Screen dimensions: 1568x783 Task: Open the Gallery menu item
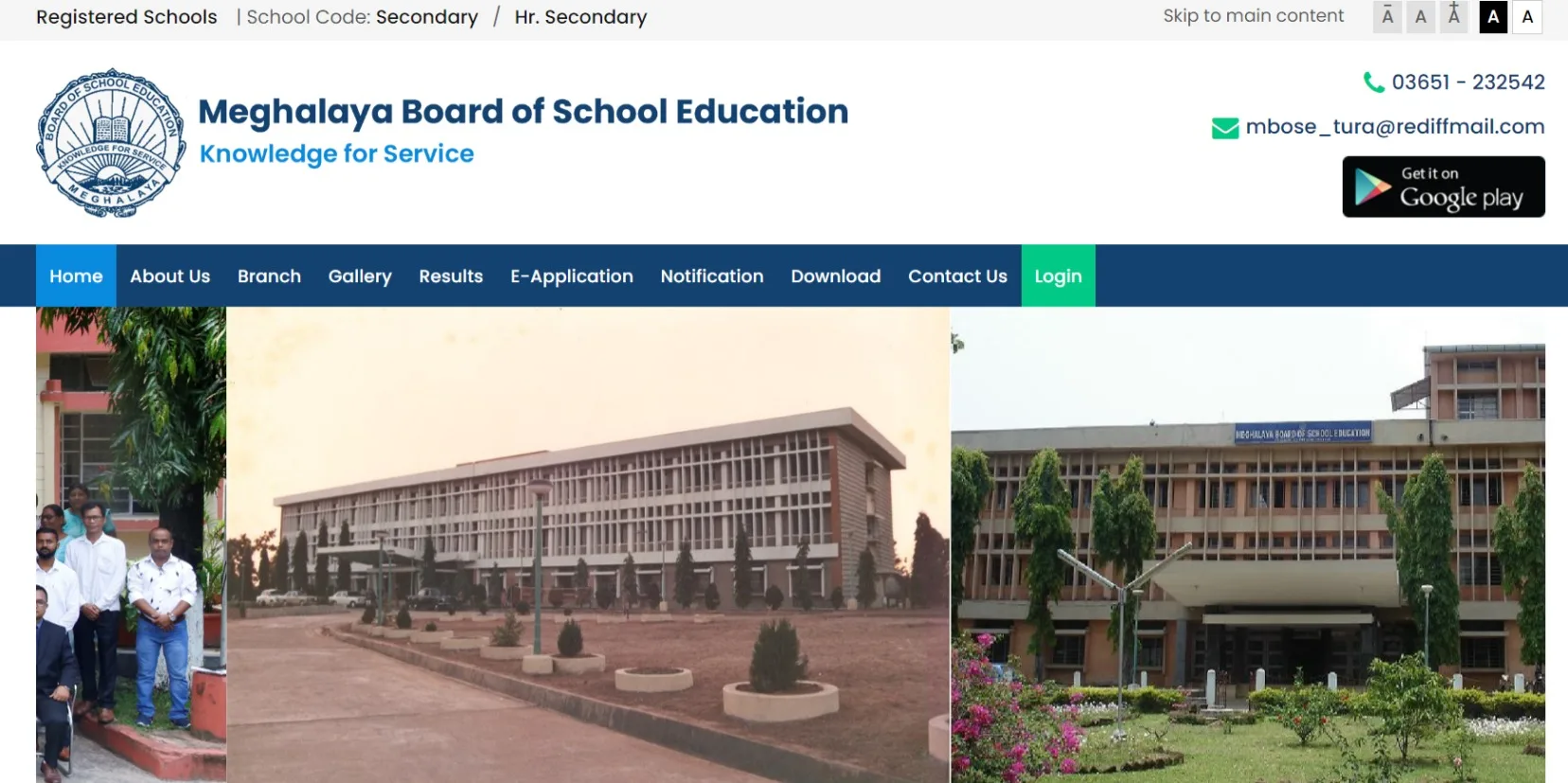pyautogui.click(x=360, y=276)
